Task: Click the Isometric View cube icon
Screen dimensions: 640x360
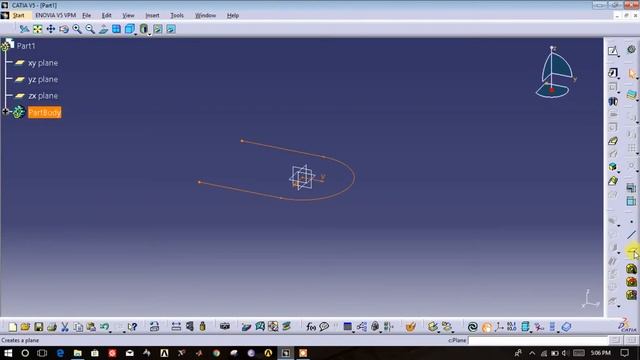Action: (x=129, y=29)
